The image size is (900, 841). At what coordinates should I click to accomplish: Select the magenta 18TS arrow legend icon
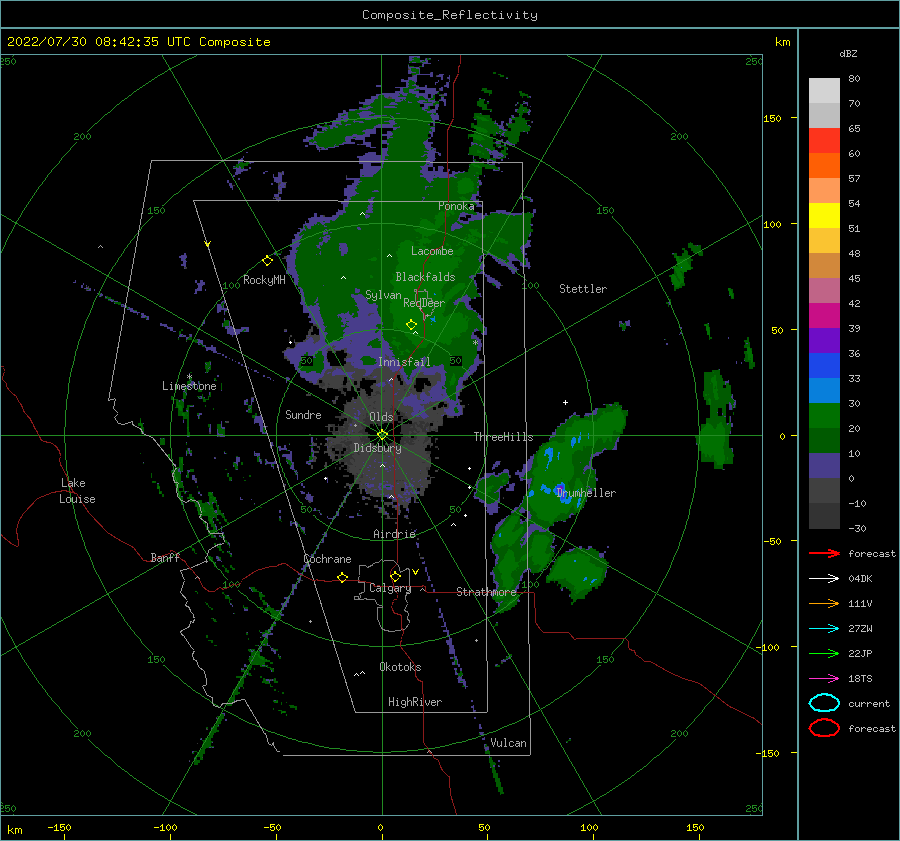click(824, 679)
